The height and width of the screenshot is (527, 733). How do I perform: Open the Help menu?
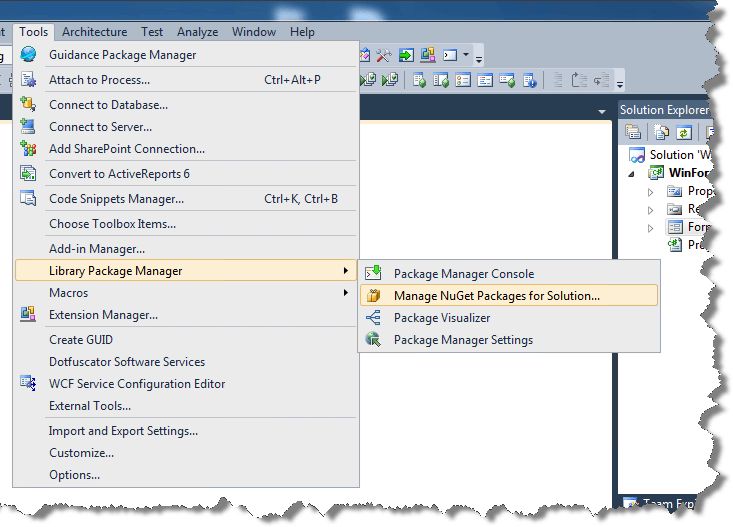[302, 32]
